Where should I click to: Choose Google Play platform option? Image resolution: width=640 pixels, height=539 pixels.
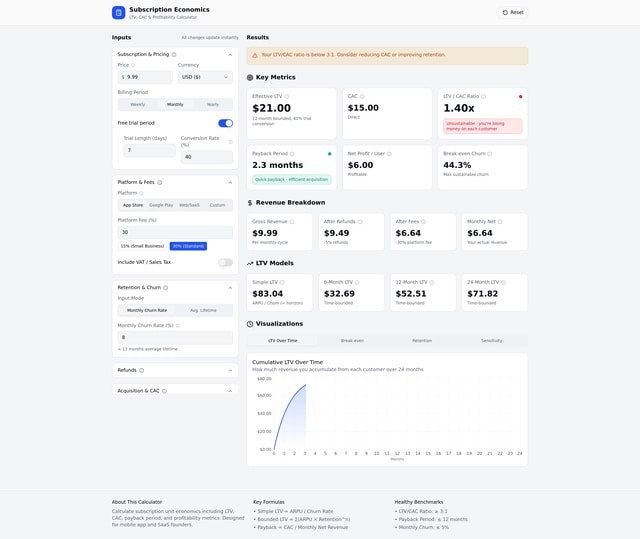(x=161, y=205)
